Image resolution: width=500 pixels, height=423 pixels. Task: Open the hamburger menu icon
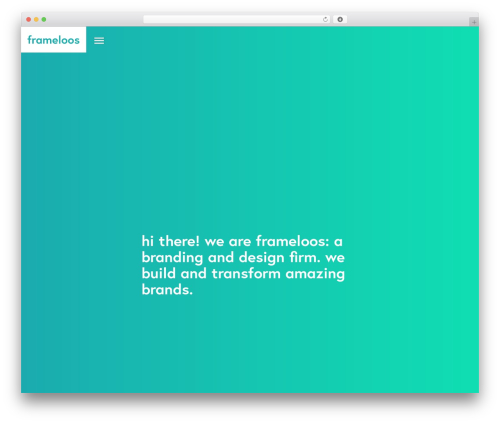(x=99, y=41)
